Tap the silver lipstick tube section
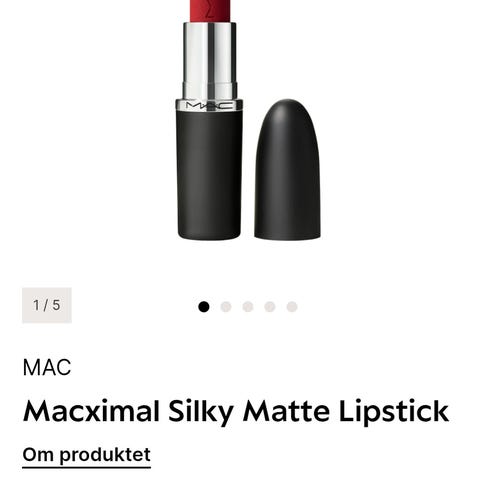This screenshot has width=480, height=480. [210, 61]
